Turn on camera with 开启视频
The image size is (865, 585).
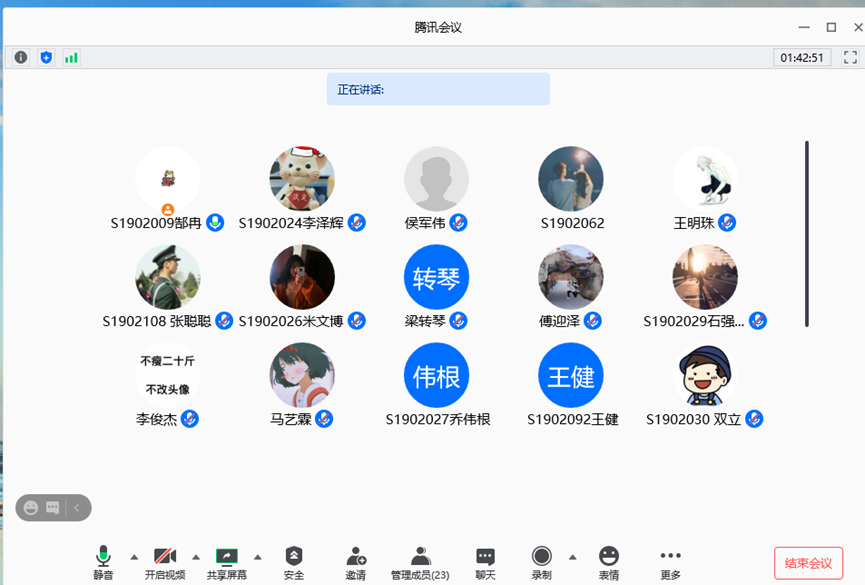165,562
